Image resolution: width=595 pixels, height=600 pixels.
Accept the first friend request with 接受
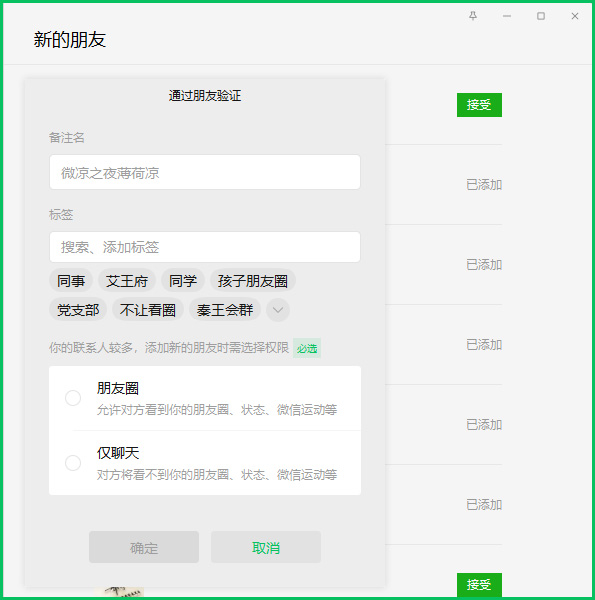(479, 105)
